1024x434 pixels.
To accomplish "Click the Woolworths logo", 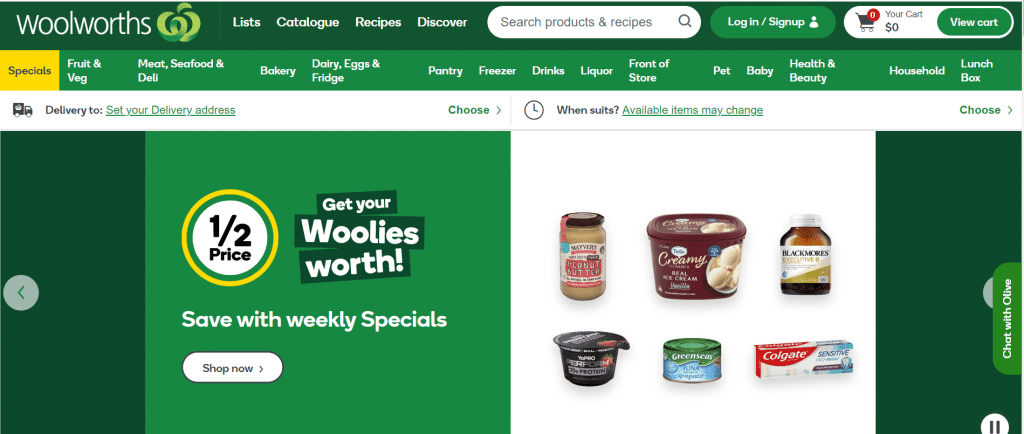I will (108, 22).
